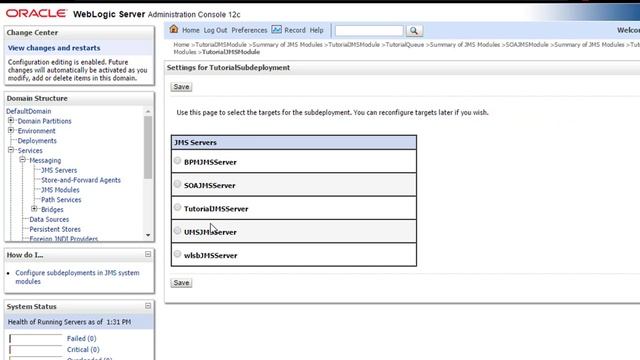Open DefaultDomain in the domain tree

29,111
